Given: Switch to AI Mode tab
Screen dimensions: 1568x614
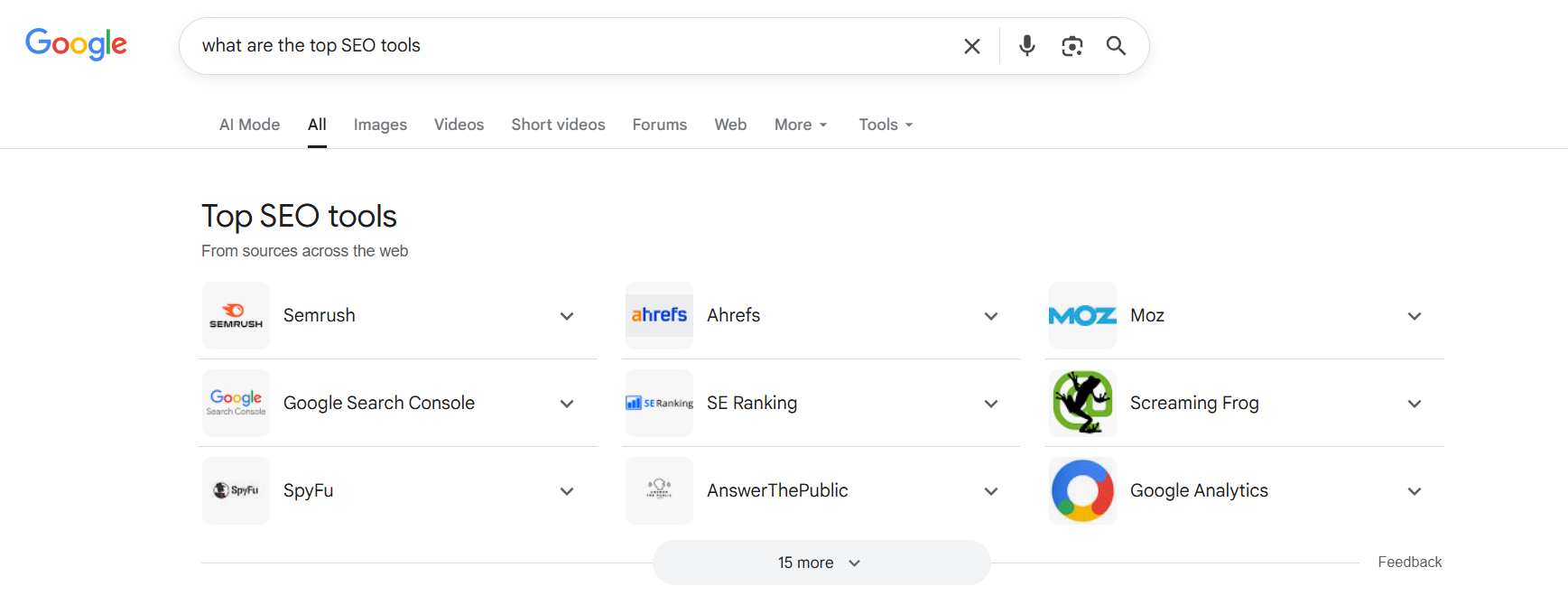Looking at the screenshot, I should 249,125.
